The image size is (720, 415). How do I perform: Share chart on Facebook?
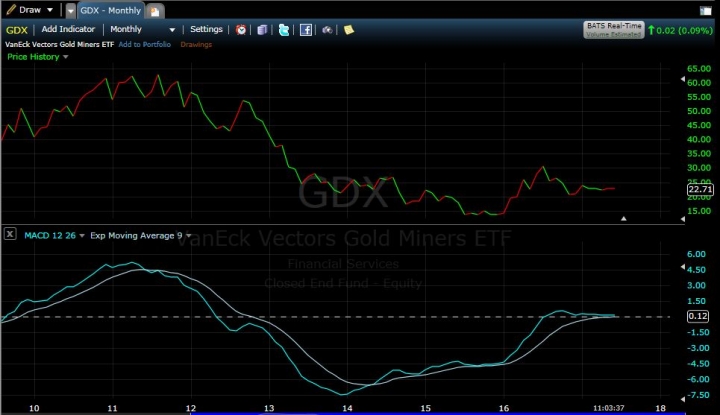pos(306,30)
